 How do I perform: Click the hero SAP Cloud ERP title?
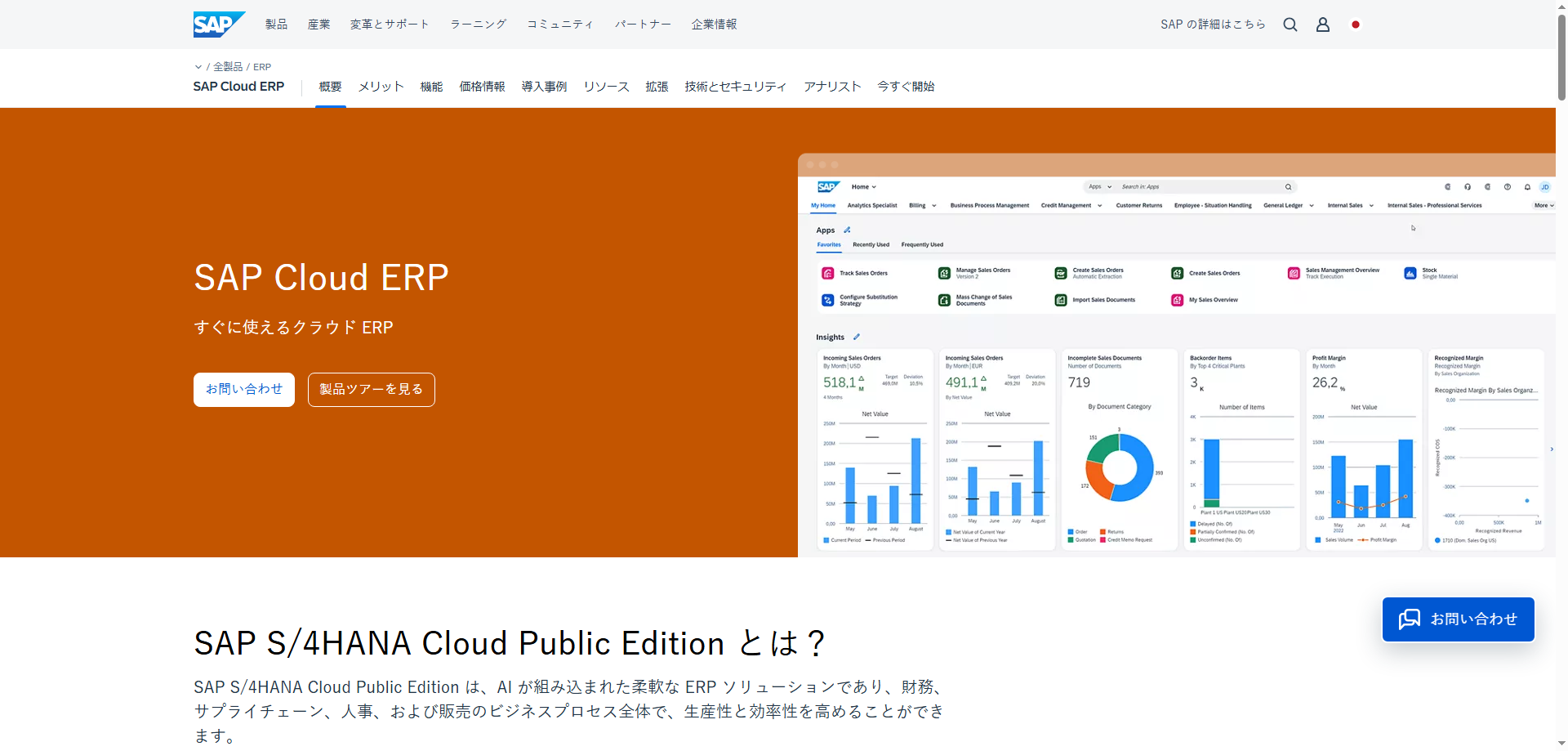click(321, 278)
